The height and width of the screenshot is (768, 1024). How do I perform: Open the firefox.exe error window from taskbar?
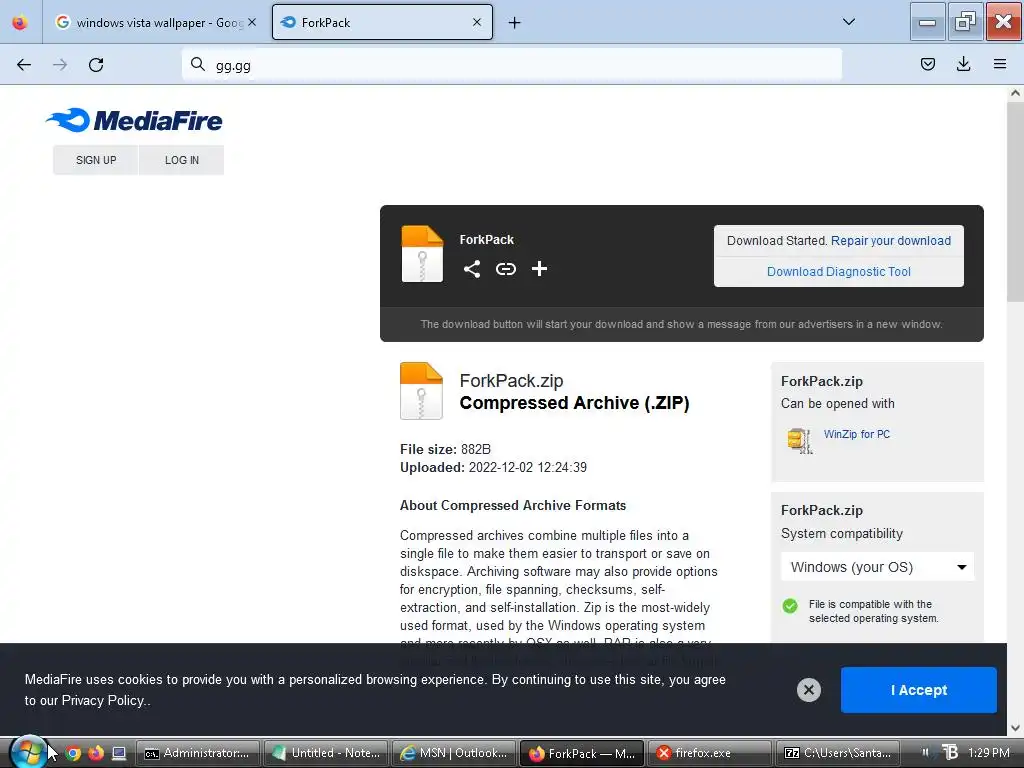pyautogui.click(x=711, y=753)
